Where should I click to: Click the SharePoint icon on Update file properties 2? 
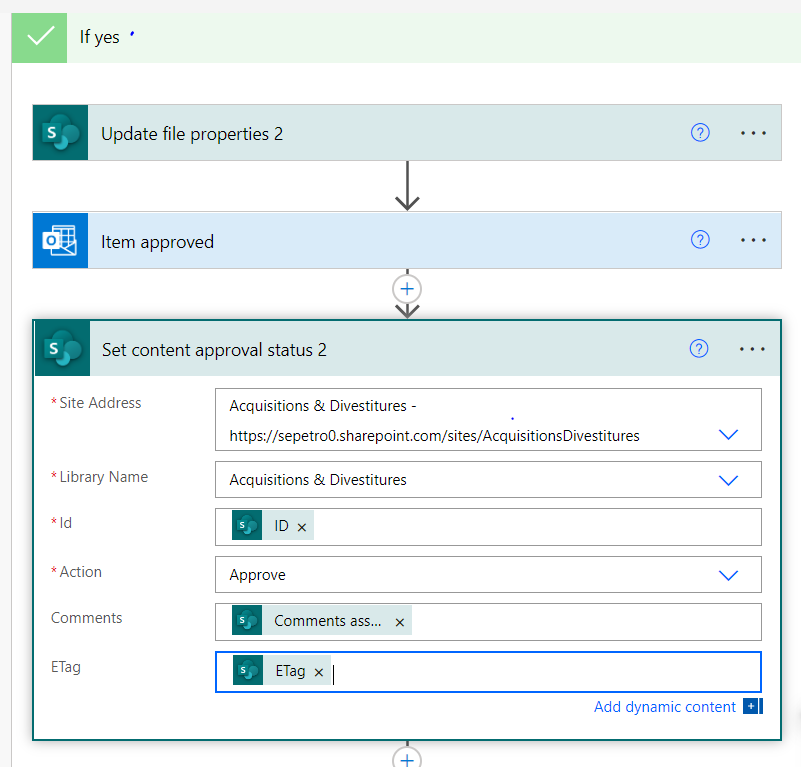60,133
